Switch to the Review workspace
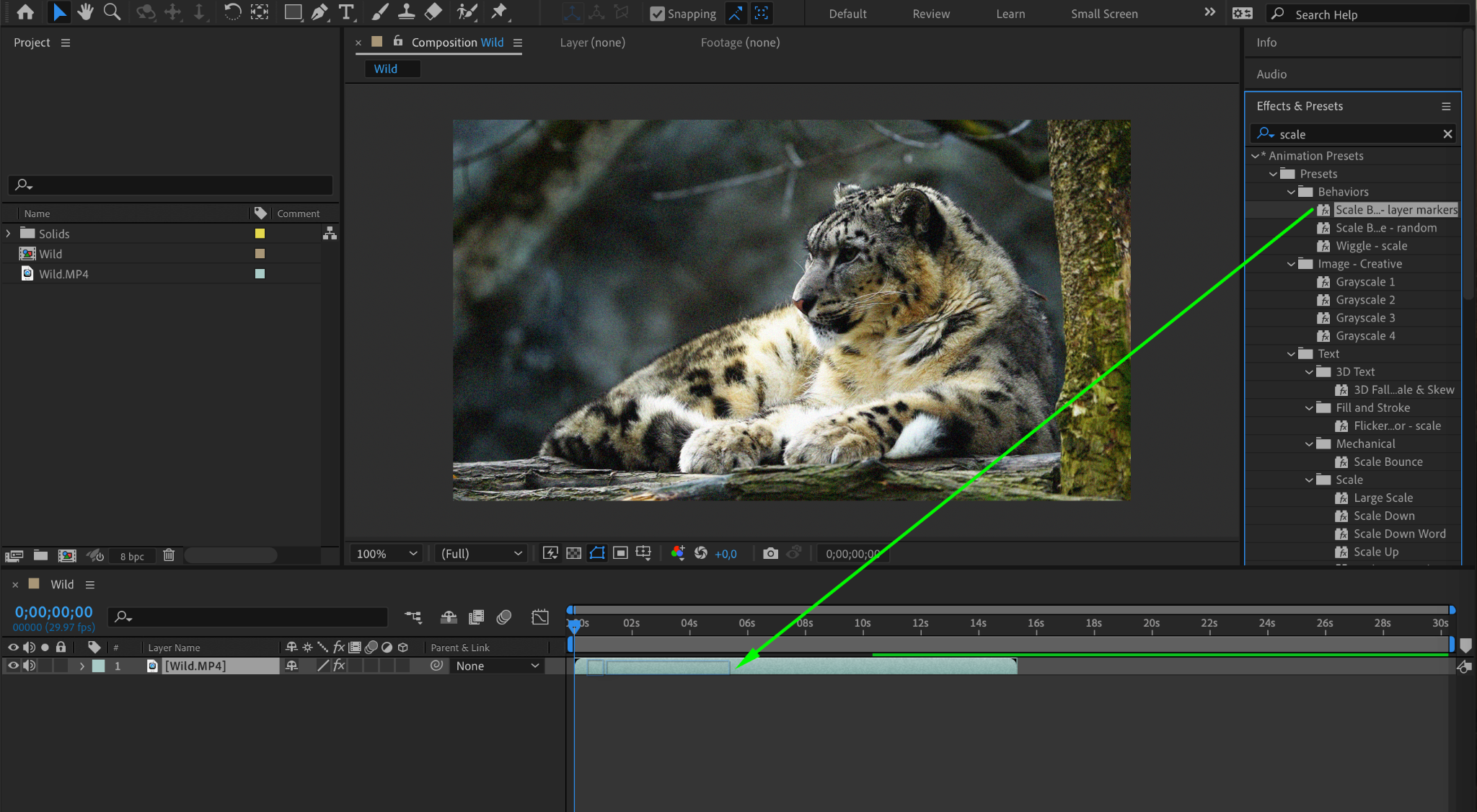The width and height of the screenshot is (1477, 812). (x=930, y=14)
